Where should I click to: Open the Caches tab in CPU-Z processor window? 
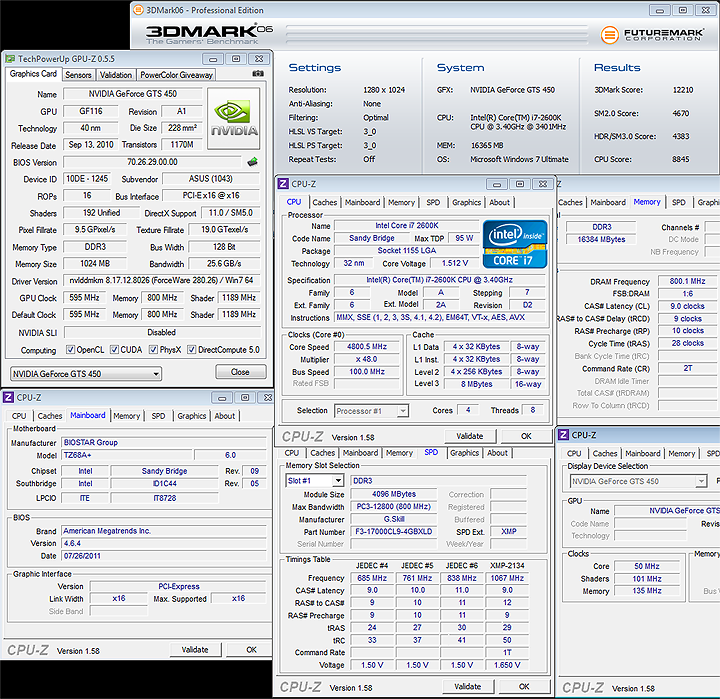point(324,202)
